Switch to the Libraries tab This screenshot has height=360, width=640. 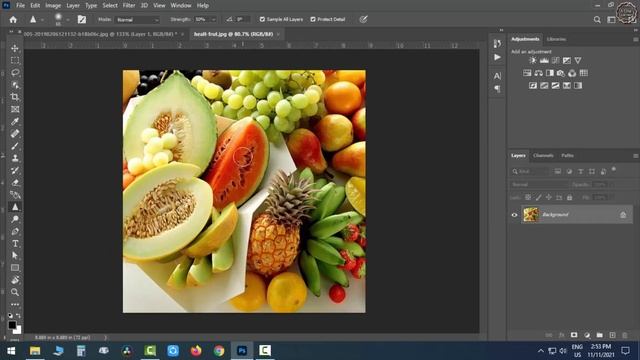point(556,39)
